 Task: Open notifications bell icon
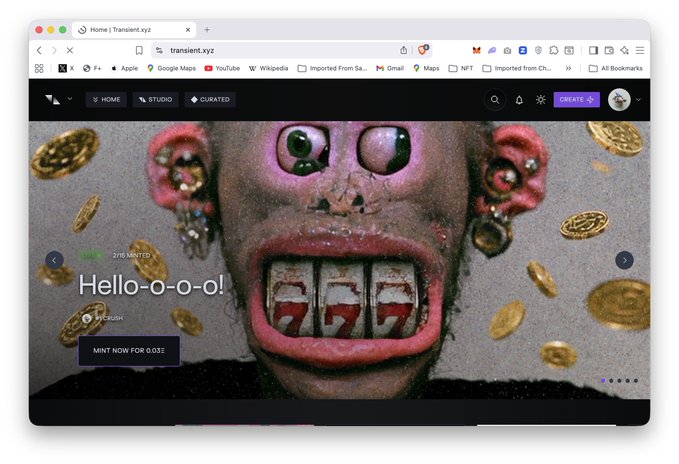(x=519, y=100)
